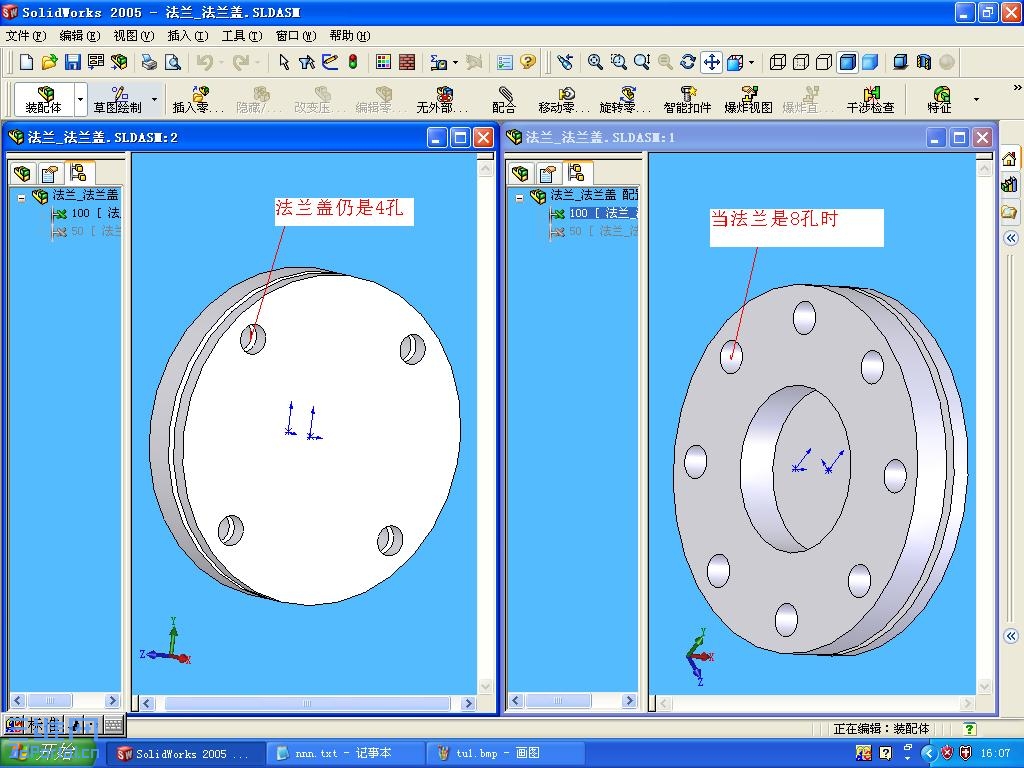Switch to Shaded With Edges mode
Image resolution: width=1024 pixels, height=768 pixels.
pyautogui.click(x=848, y=62)
